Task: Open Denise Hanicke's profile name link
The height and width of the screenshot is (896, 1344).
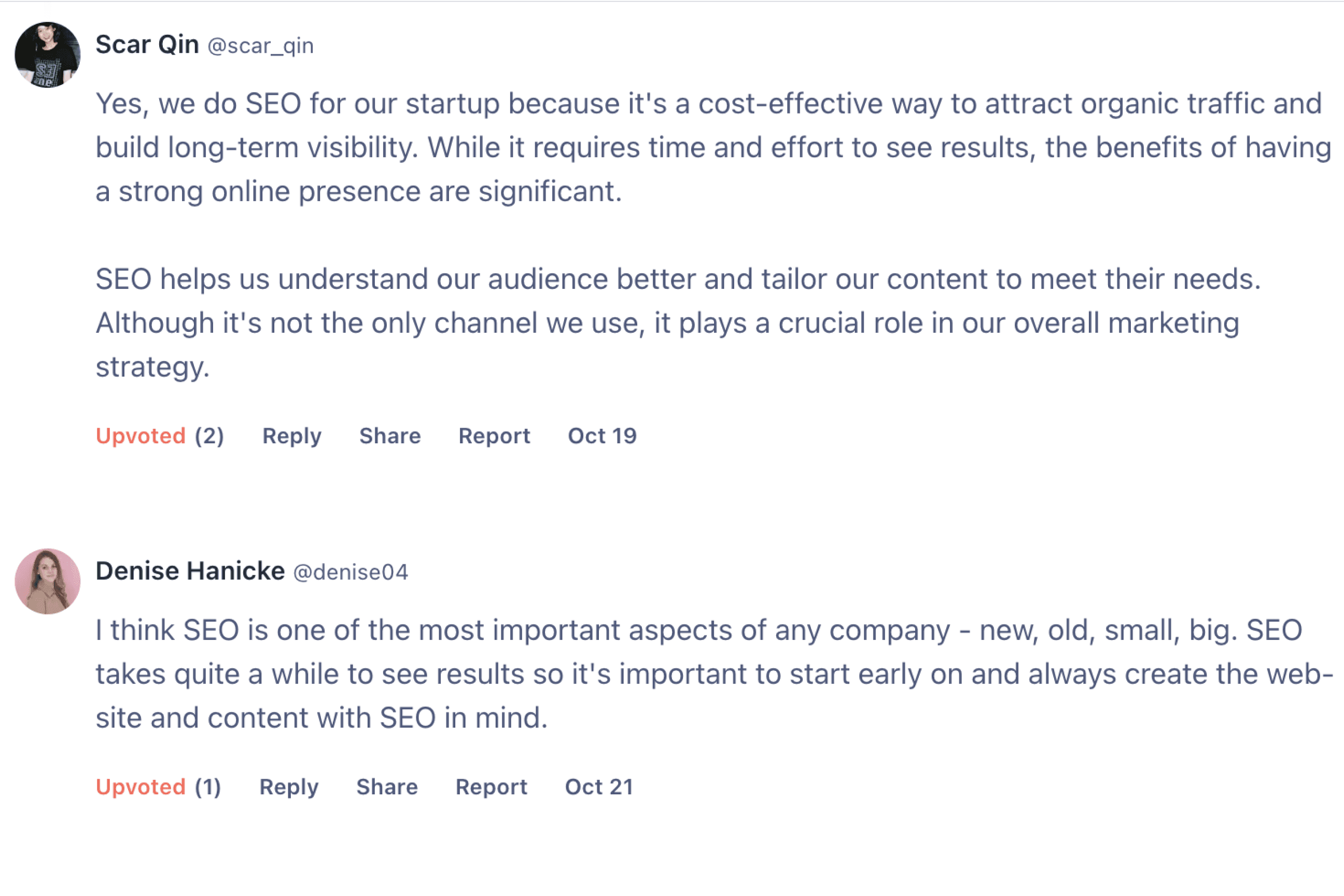Action: 190,571
